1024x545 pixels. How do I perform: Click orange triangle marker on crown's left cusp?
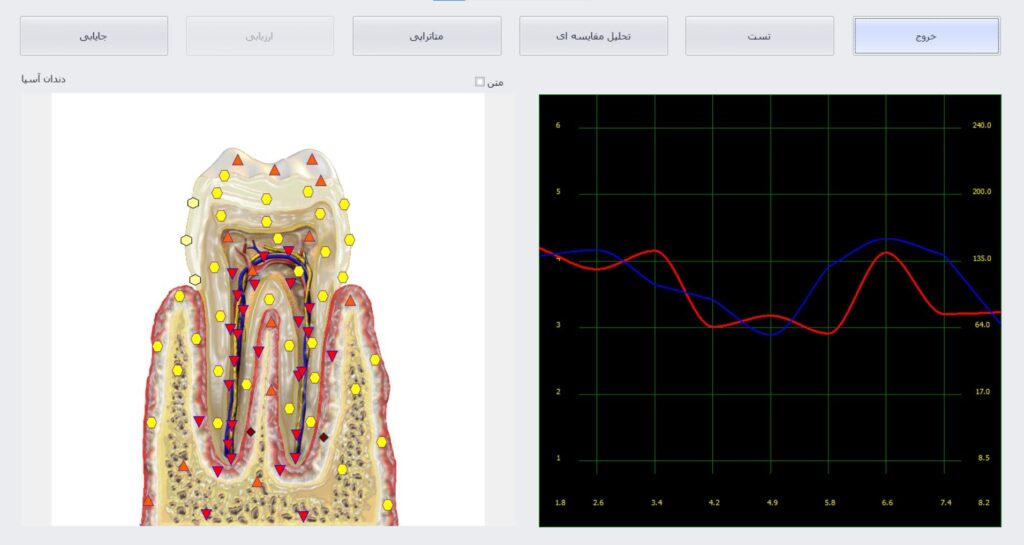[237, 159]
